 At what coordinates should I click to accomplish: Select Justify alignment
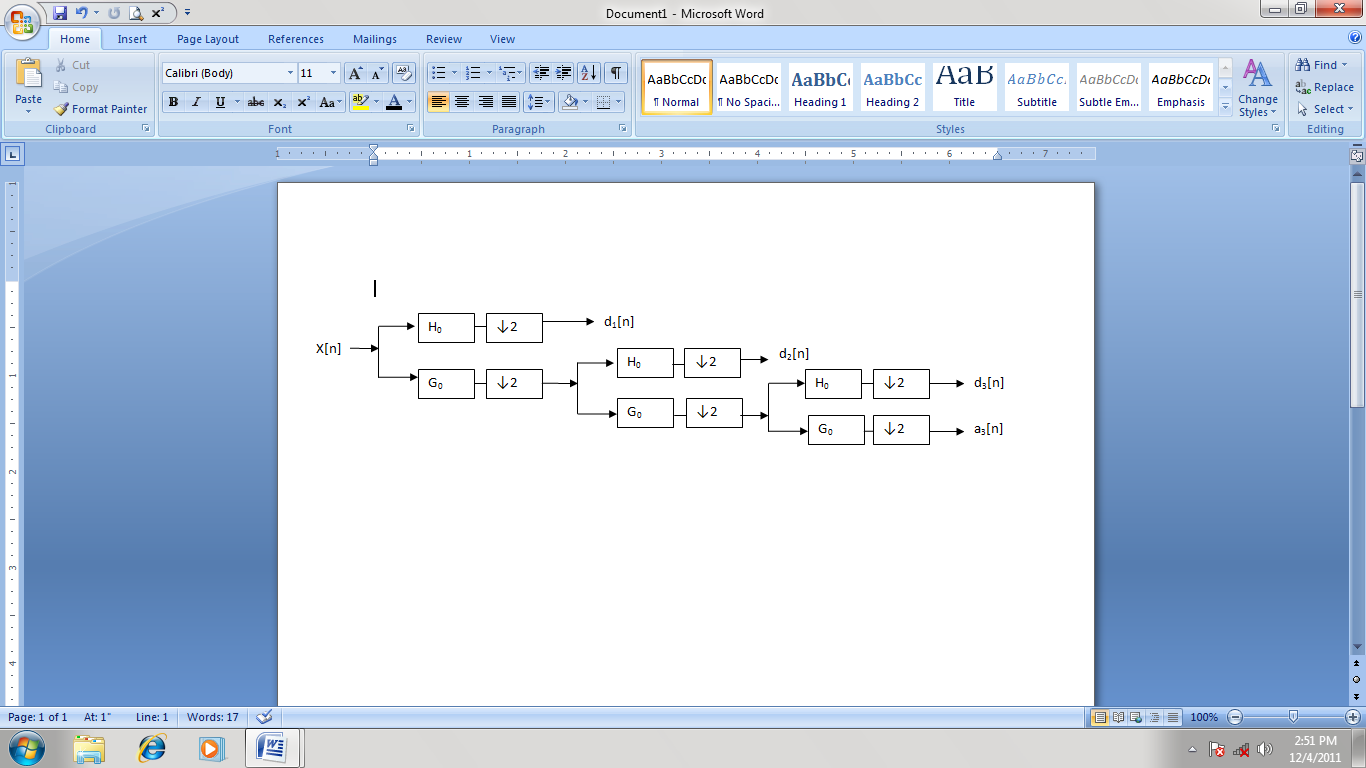point(509,102)
